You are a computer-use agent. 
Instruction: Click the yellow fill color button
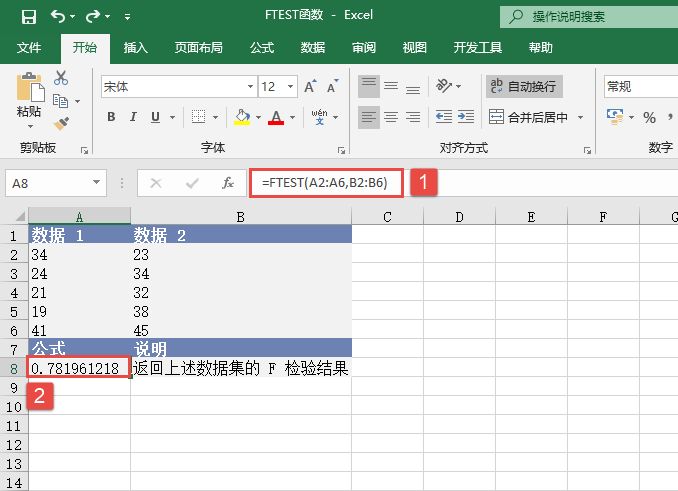241,118
